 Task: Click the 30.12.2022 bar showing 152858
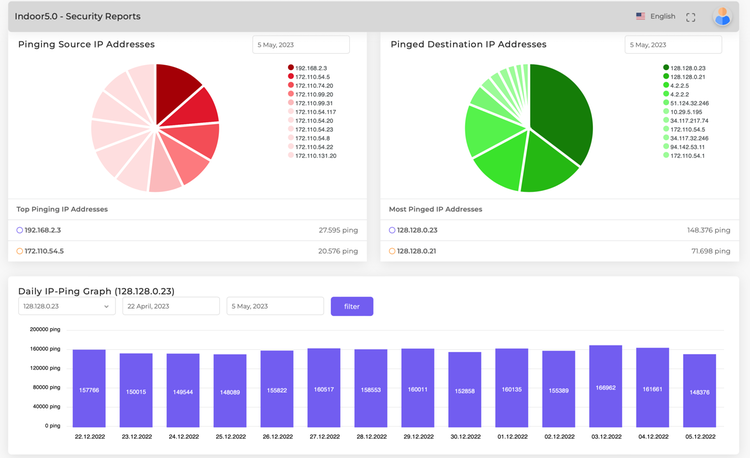[x=464, y=390]
